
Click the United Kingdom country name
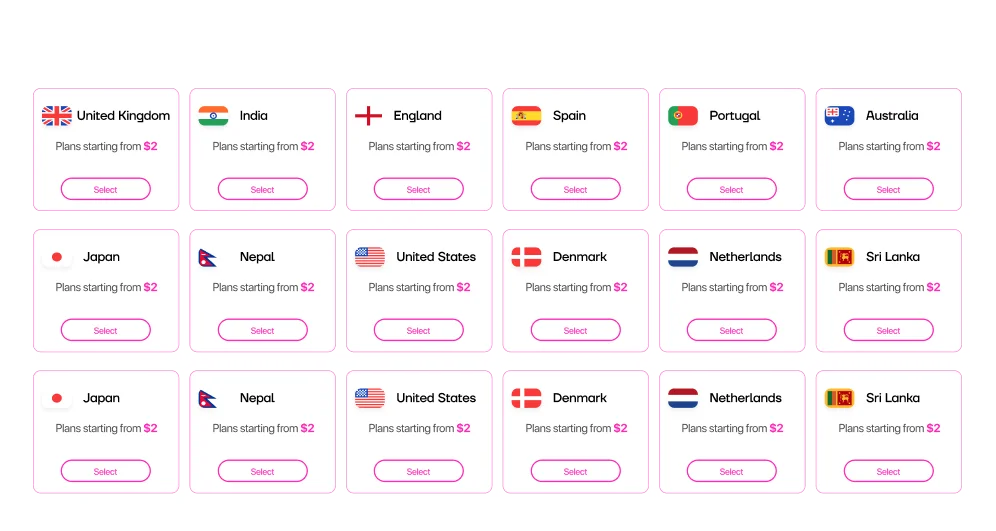[x=123, y=116]
